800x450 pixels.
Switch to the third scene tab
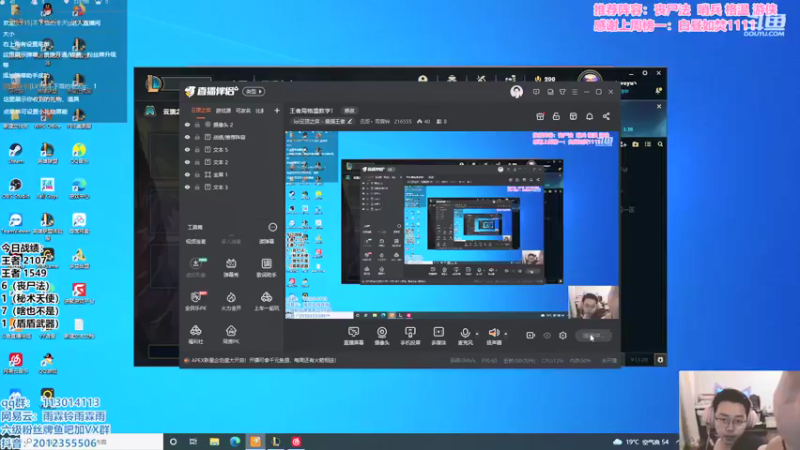(243, 111)
